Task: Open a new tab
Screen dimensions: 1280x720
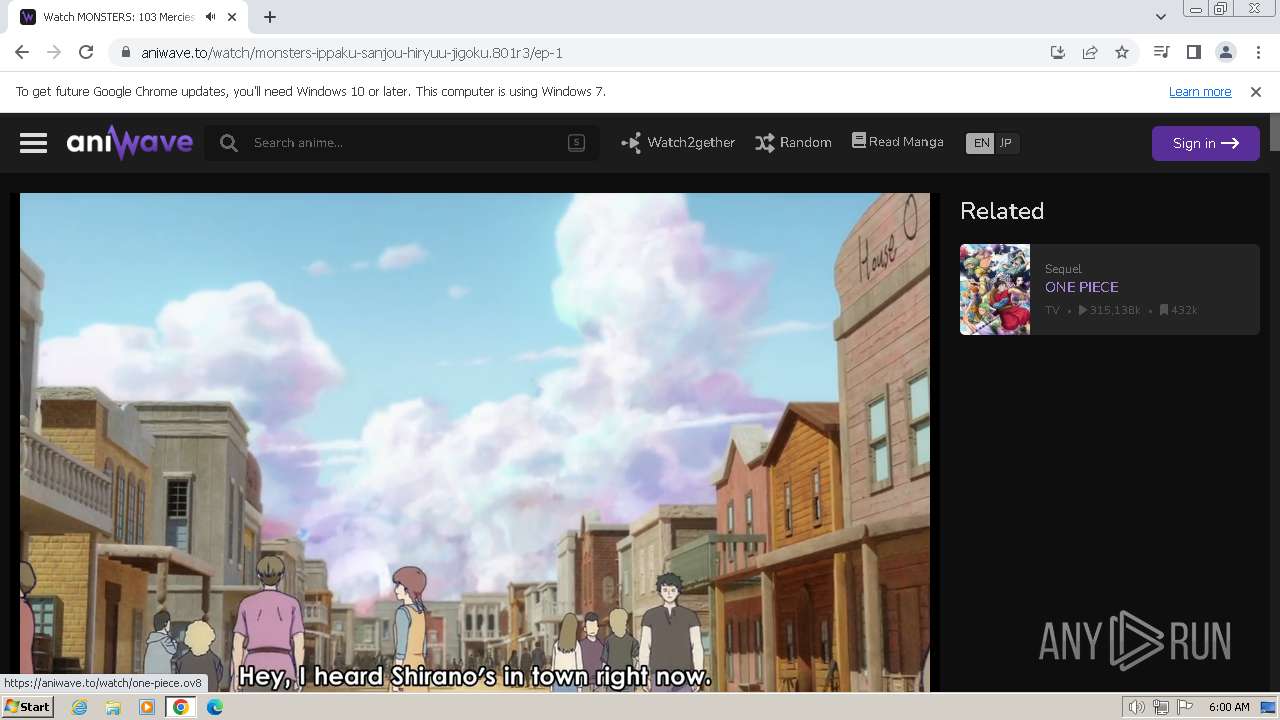Action: coord(270,17)
